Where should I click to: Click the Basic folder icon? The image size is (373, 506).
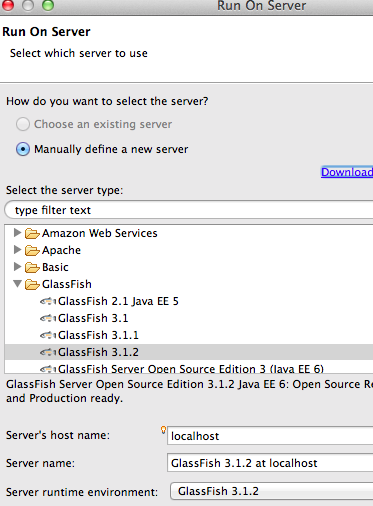[x=32, y=267]
